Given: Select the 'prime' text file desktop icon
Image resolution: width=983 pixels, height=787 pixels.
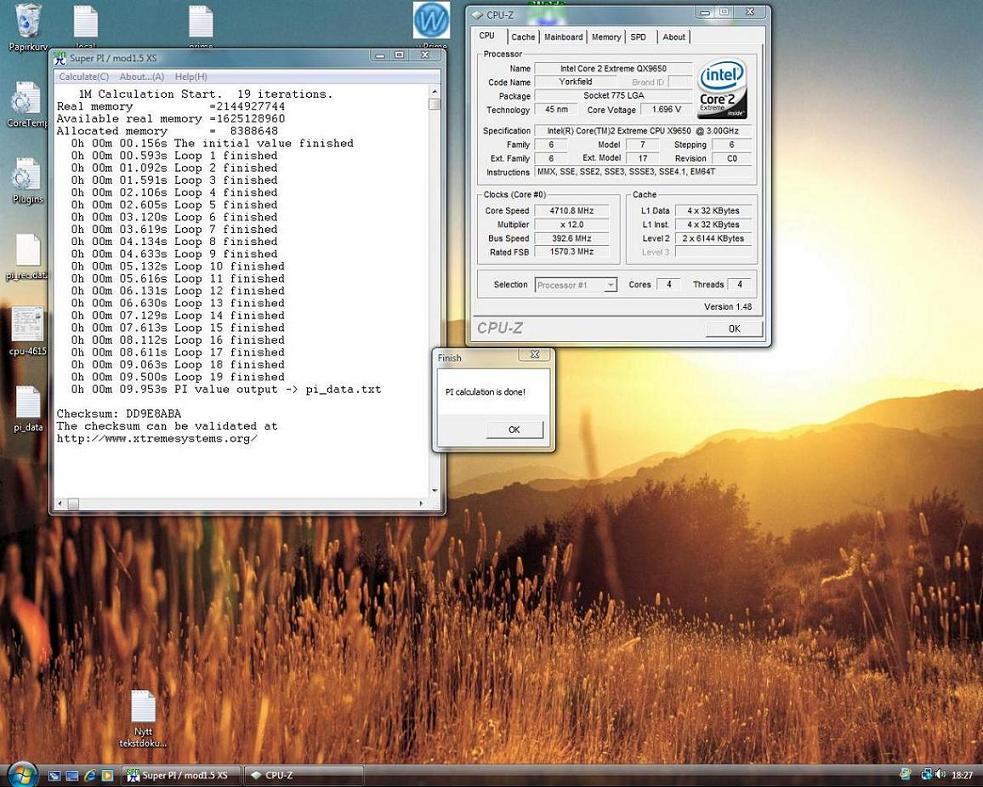Looking at the screenshot, I should [201, 25].
